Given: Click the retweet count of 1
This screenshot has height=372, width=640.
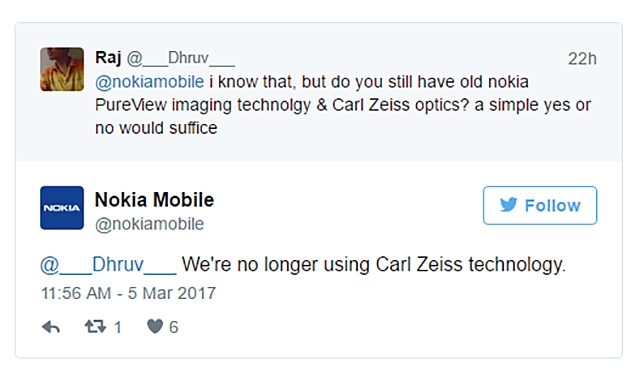Looking at the screenshot, I should pos(118,327).
